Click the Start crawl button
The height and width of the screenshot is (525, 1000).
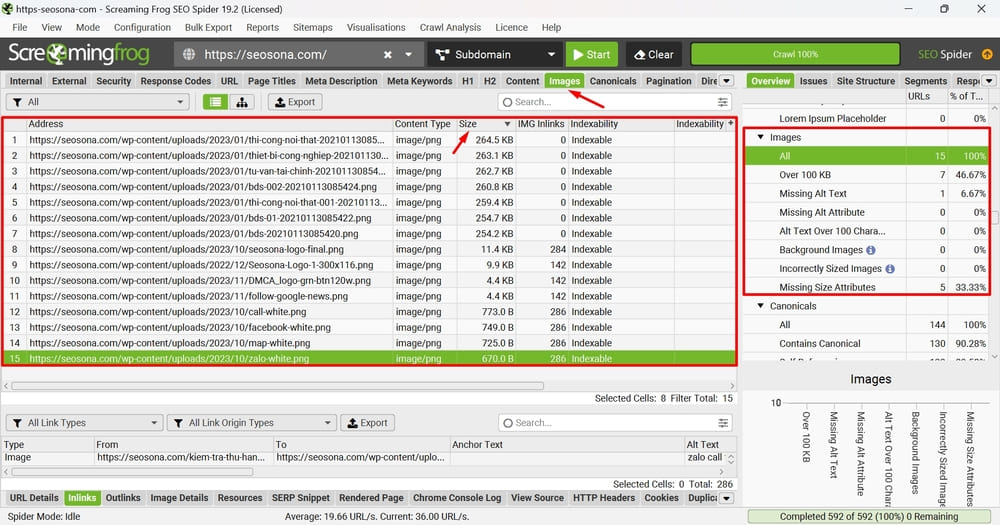[592, 55]
